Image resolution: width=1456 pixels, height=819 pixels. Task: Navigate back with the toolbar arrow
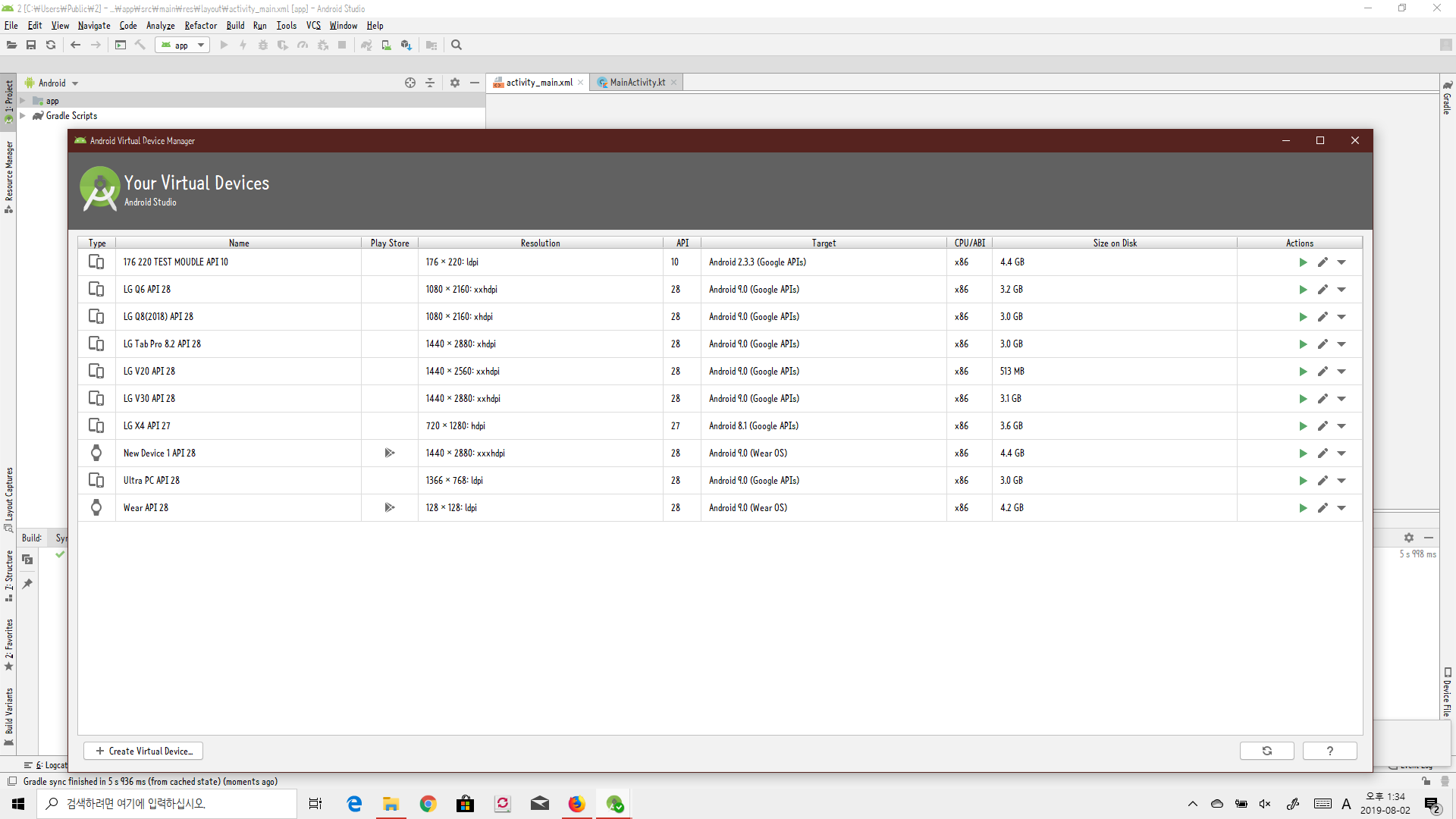[x=75, y=45]
